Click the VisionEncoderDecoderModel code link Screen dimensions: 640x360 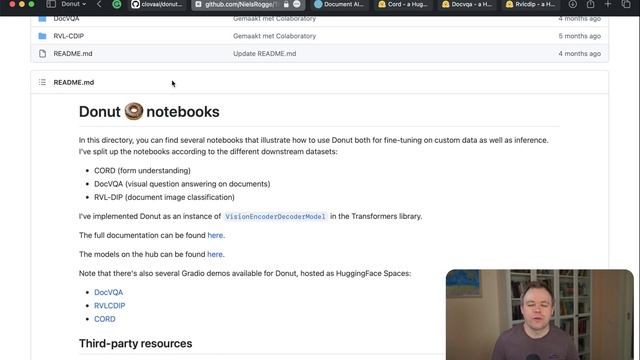click(276, 216)
